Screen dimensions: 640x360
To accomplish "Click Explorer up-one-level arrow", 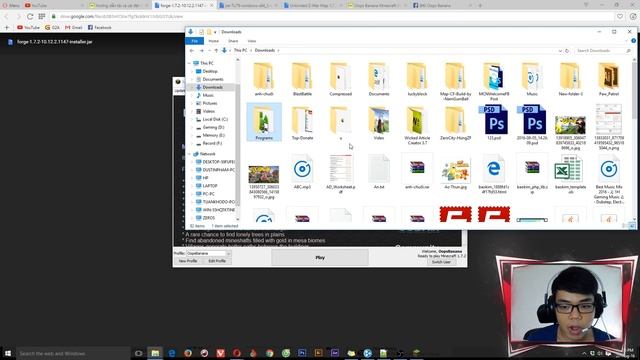I will coord(216,51).
